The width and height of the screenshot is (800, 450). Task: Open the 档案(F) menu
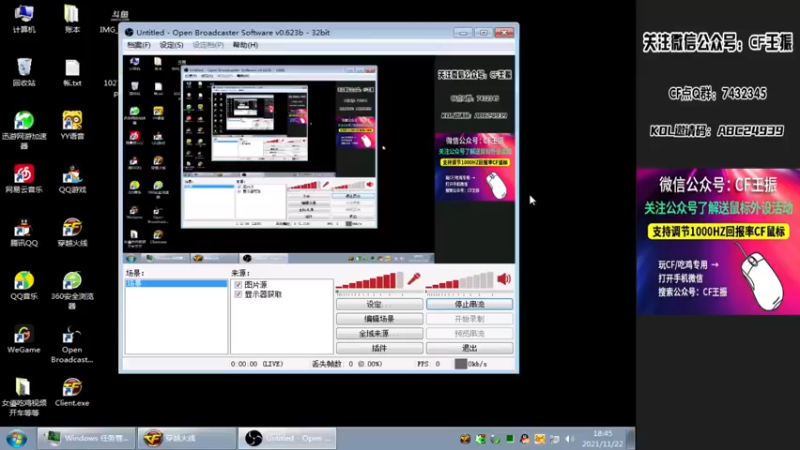[139, 45]
